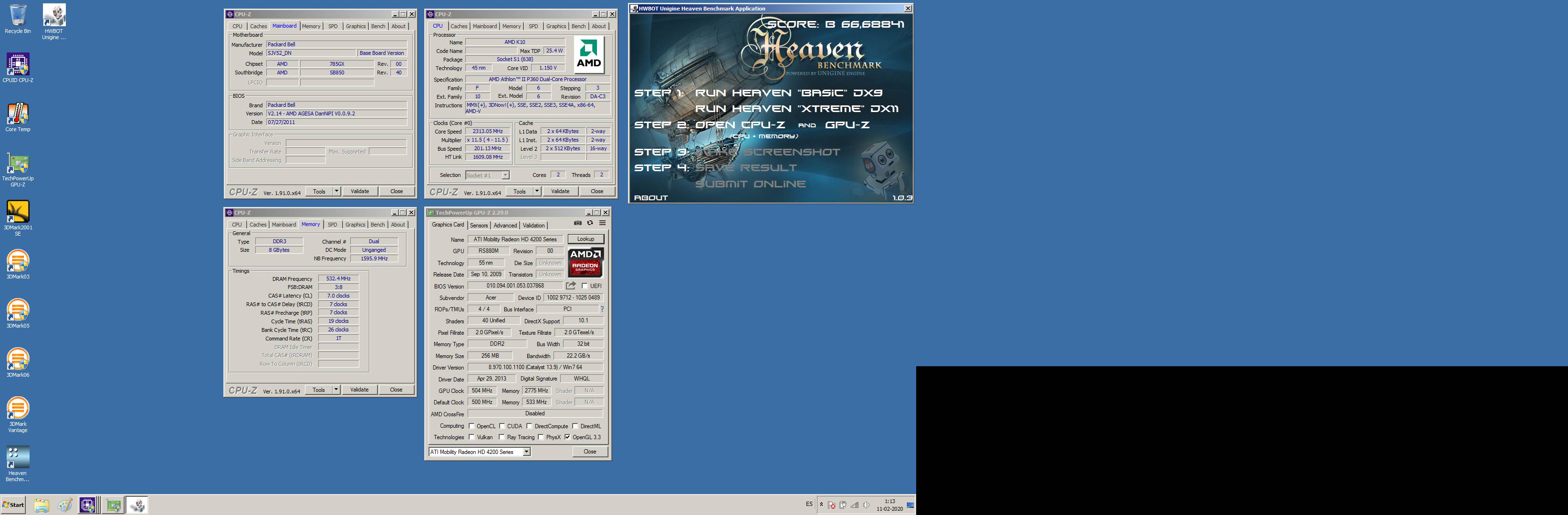The image size is (1568, 515).
Task: Click the AMD logo in CPU-Z CPU tab
Action: 589,55
